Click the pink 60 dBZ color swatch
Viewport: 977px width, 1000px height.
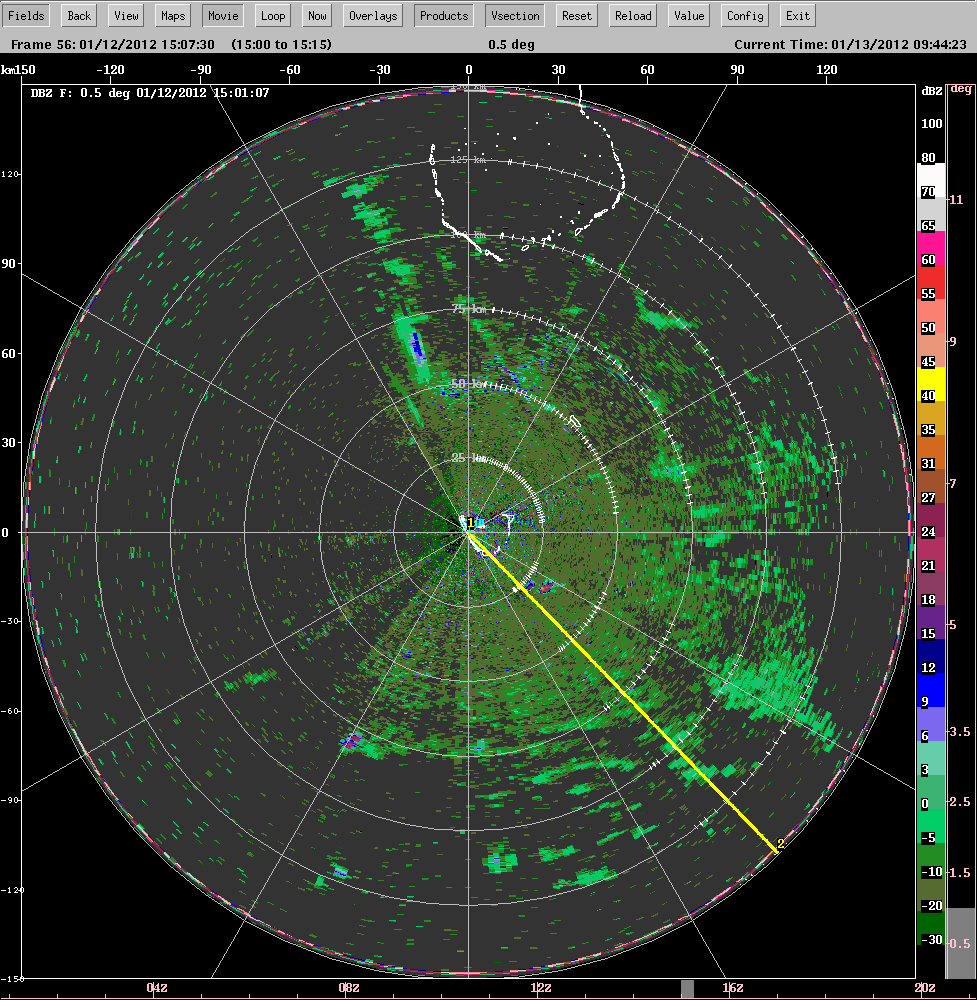click(930, 249)
